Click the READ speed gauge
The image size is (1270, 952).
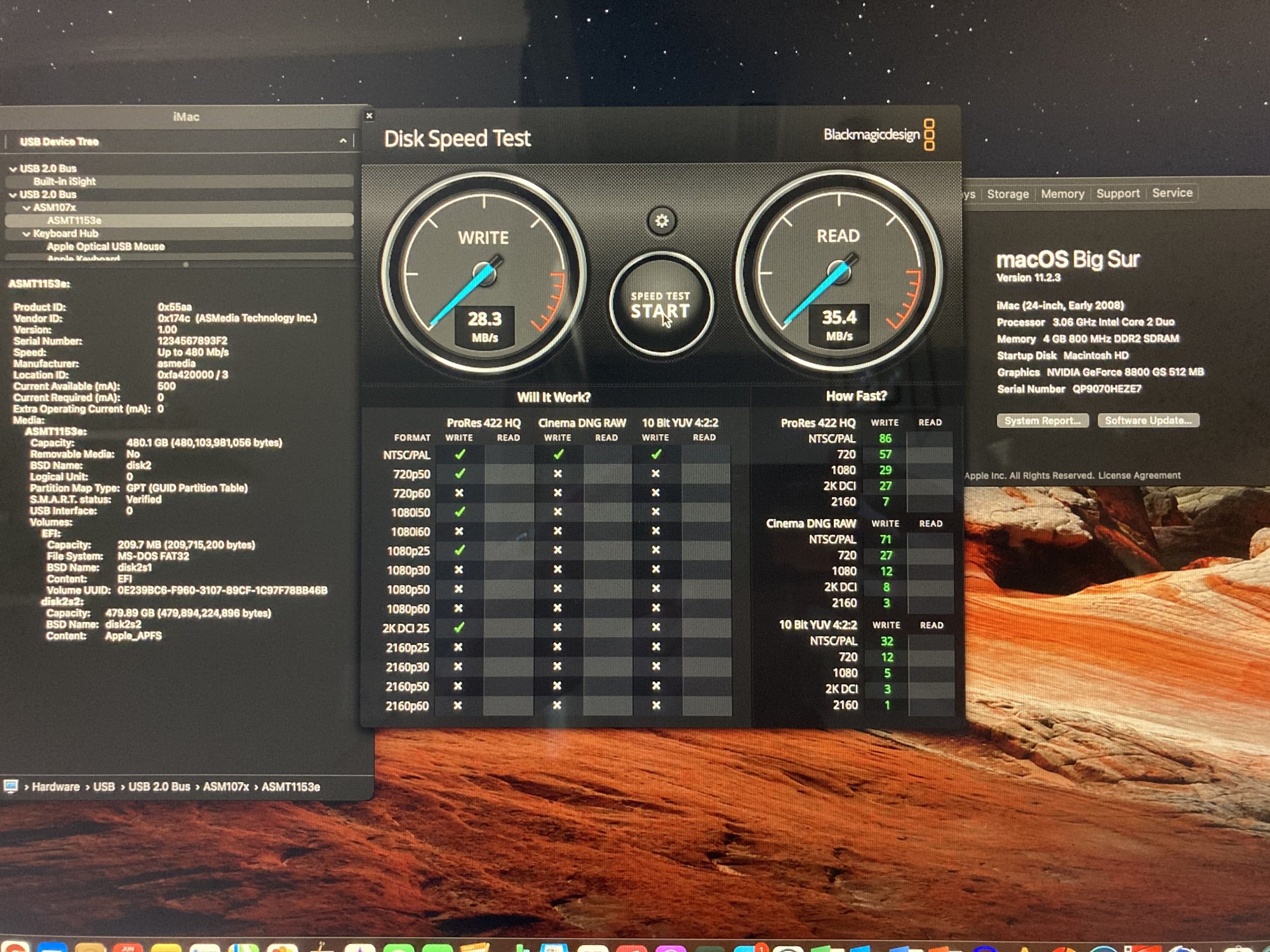pos(838,272)
